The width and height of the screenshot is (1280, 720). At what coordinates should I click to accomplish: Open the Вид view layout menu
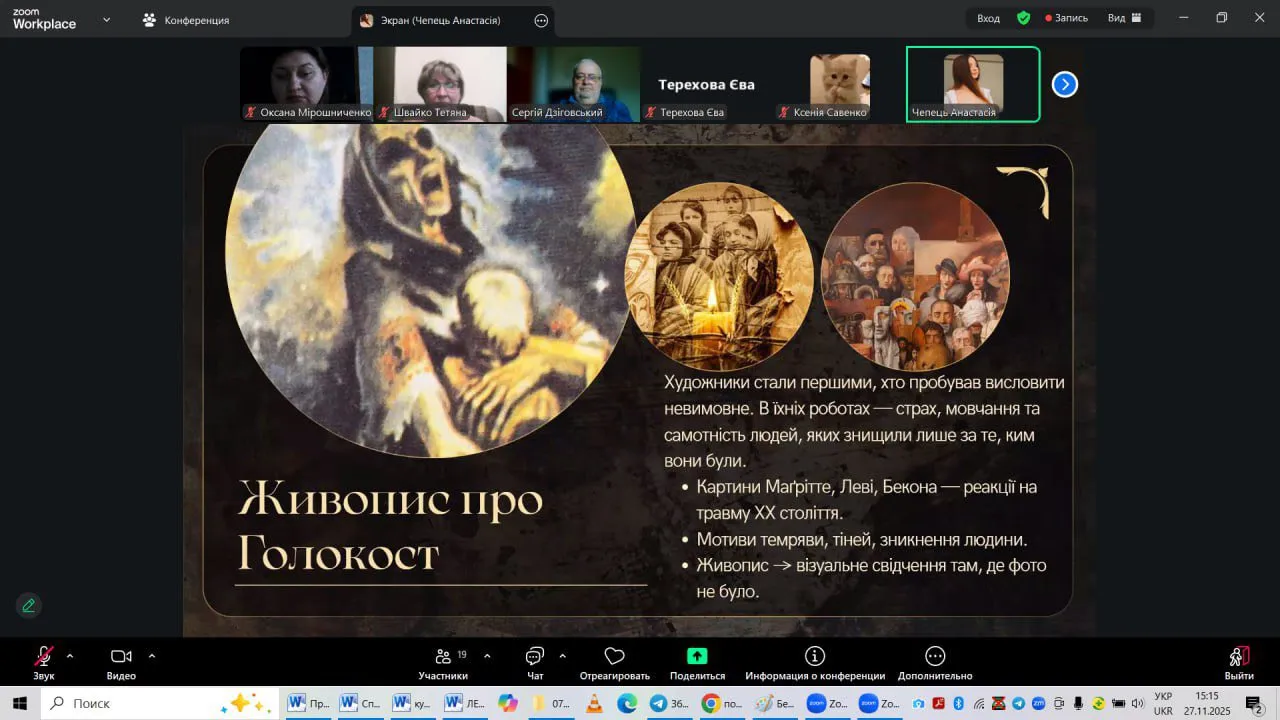pos(1124,18)
